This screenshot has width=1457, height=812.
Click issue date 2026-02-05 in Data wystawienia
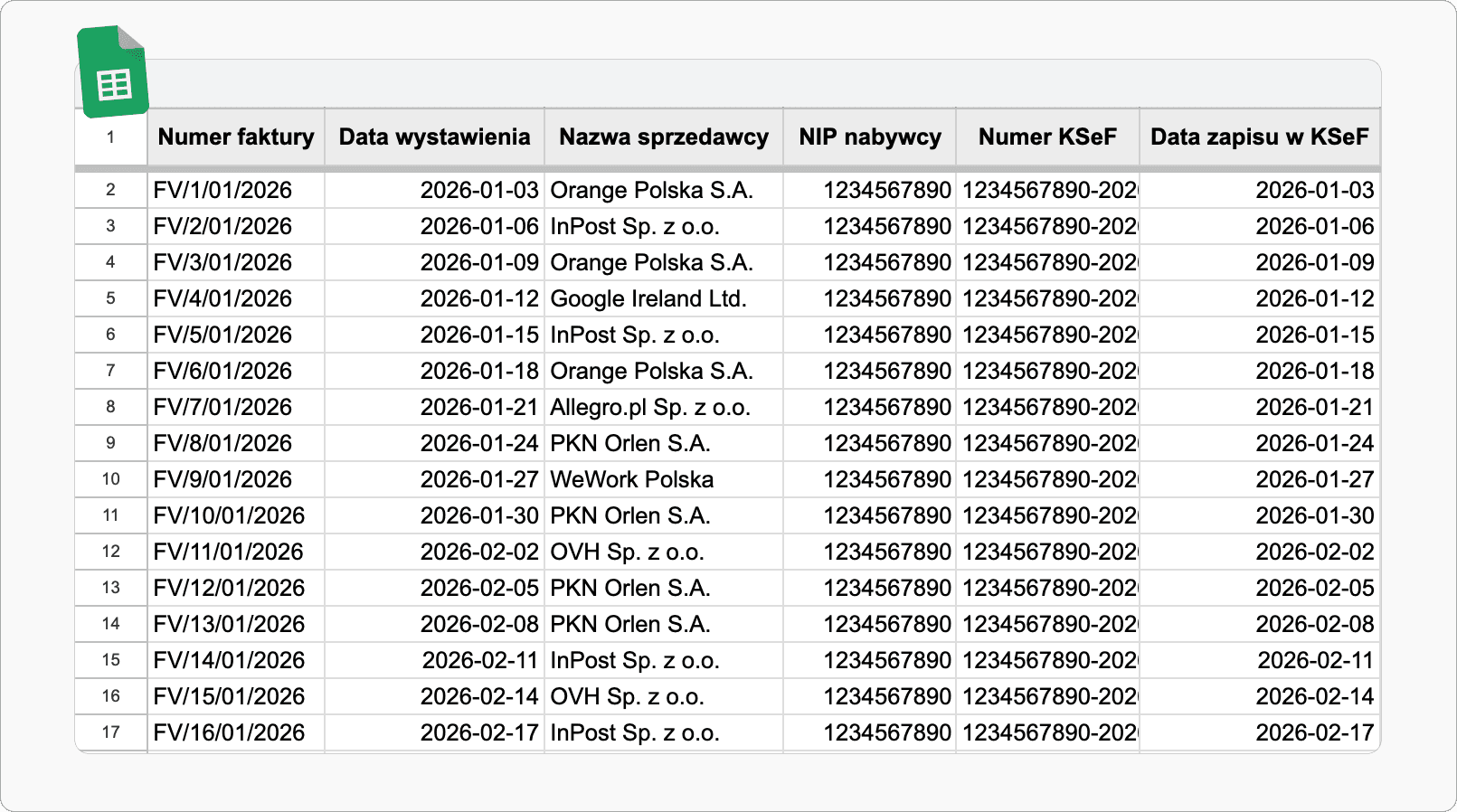434,588
